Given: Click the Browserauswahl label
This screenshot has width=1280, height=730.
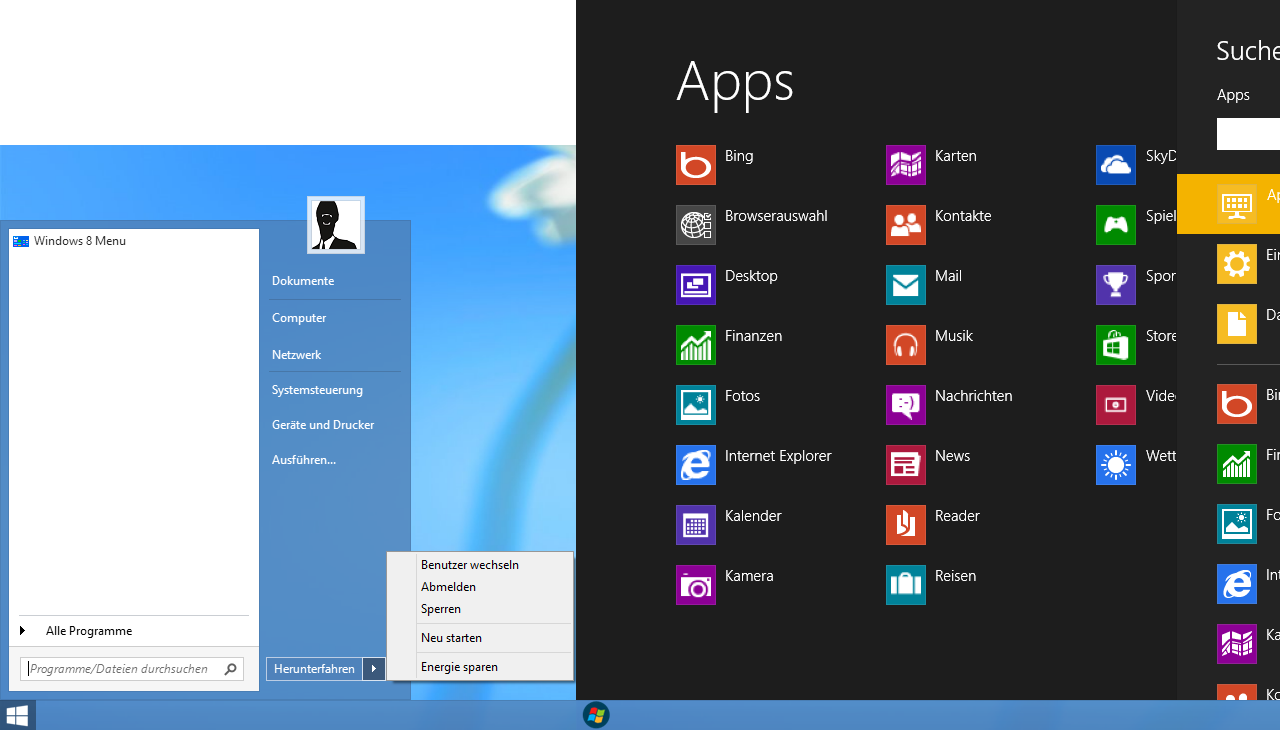Looking at the screenshot, I should coord(776,216).
